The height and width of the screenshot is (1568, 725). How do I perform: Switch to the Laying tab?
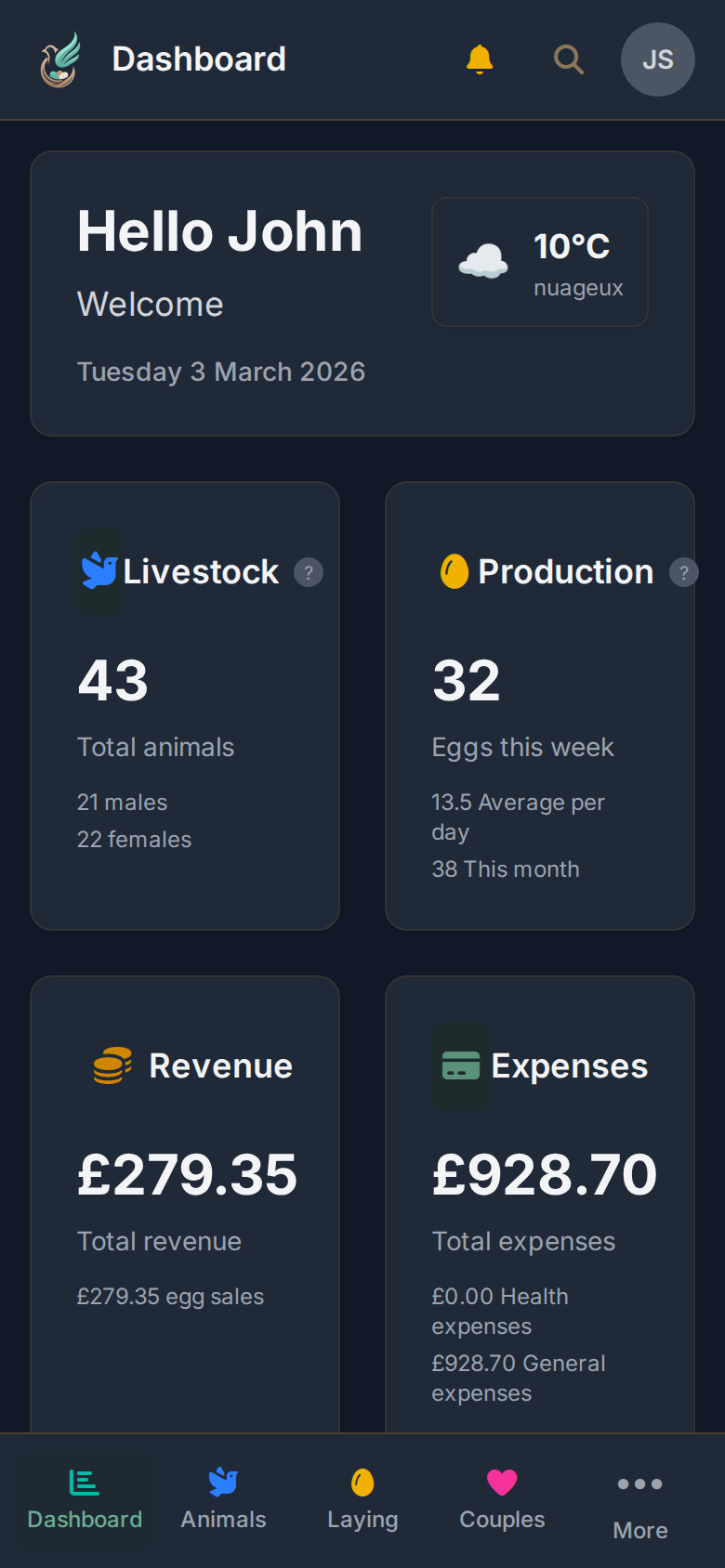pos(362,1499)
